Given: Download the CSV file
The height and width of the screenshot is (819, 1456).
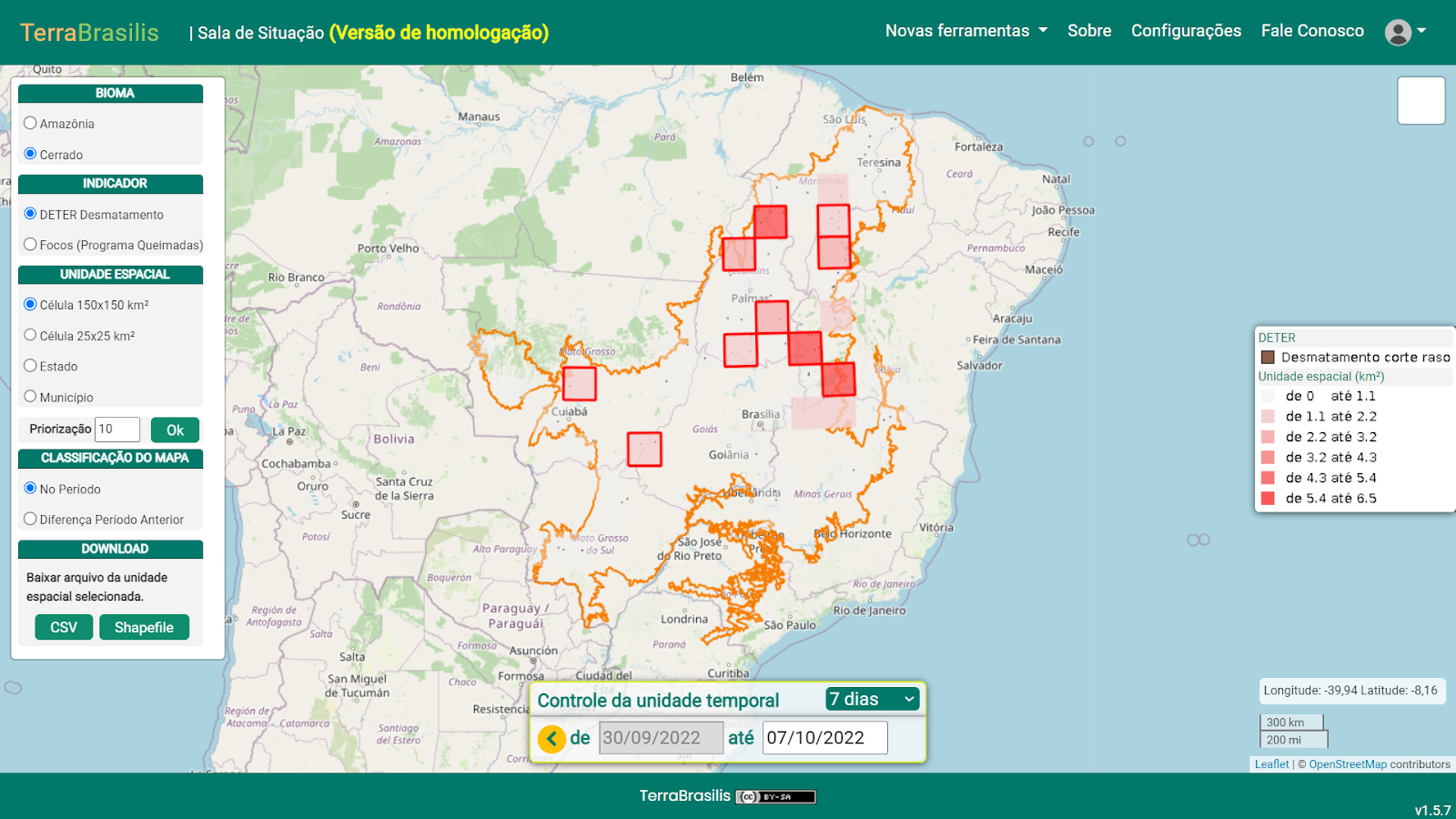Looking at the screenshot, I should coord(64,627).
